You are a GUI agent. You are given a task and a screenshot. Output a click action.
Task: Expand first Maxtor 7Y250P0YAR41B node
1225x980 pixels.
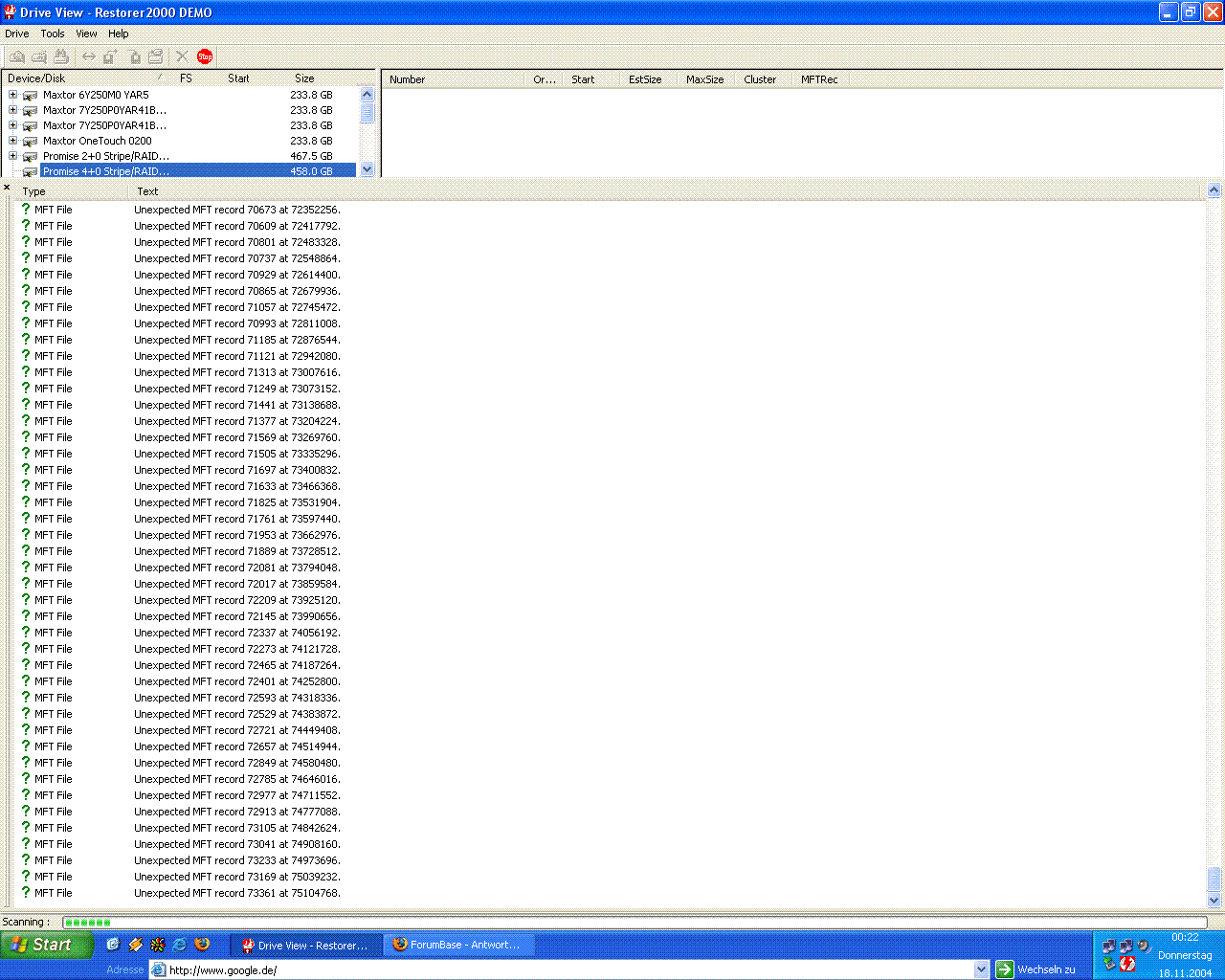12,110
